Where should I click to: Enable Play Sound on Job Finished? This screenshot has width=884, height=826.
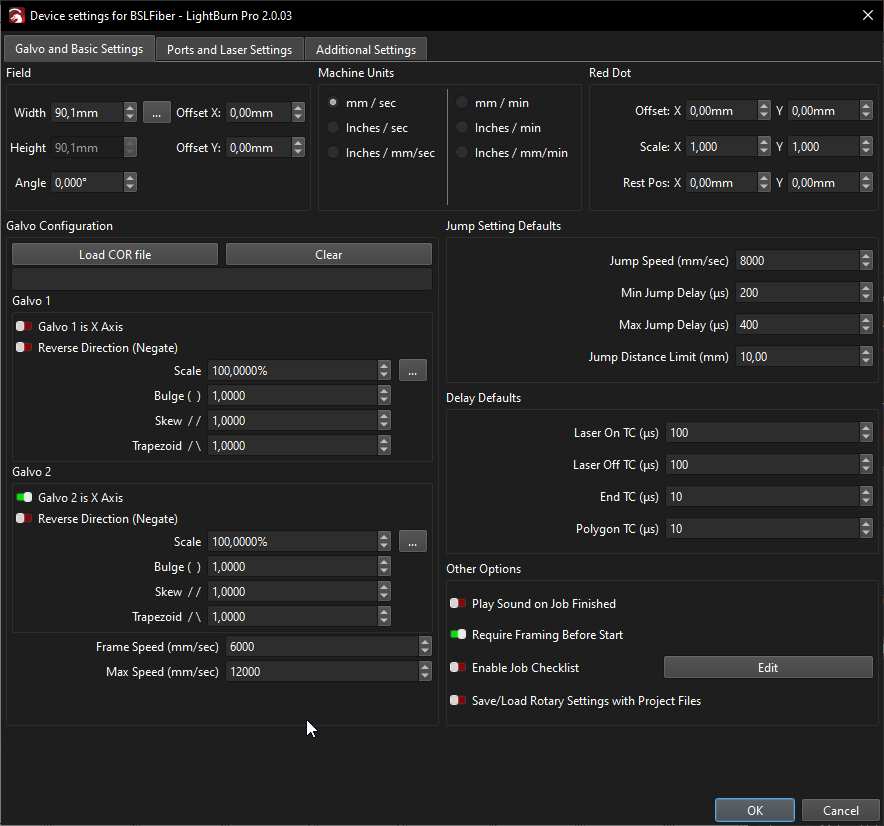pyautogui.click(x=458, y=604)
